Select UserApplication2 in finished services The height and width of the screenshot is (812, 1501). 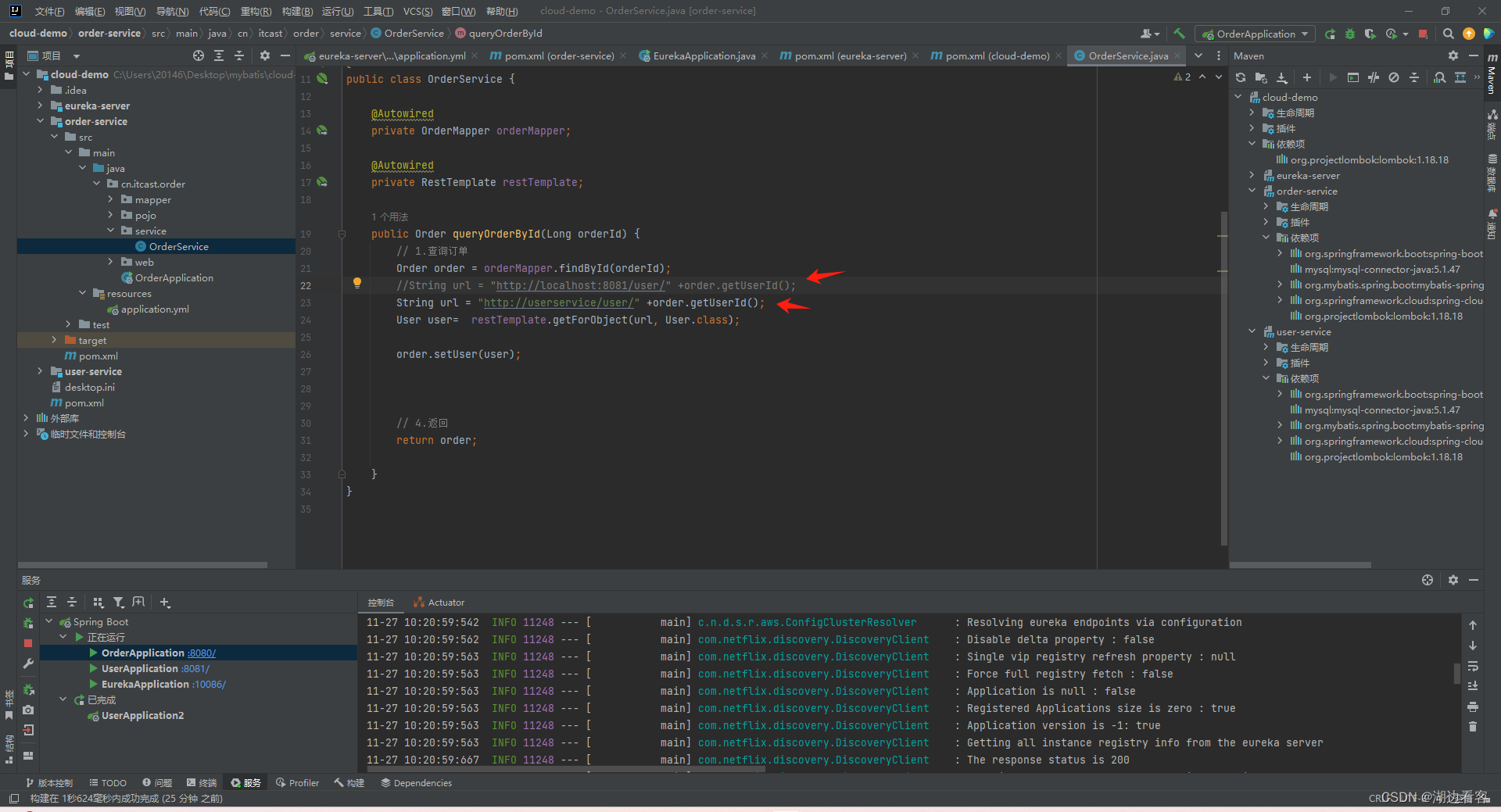point(142,715)
